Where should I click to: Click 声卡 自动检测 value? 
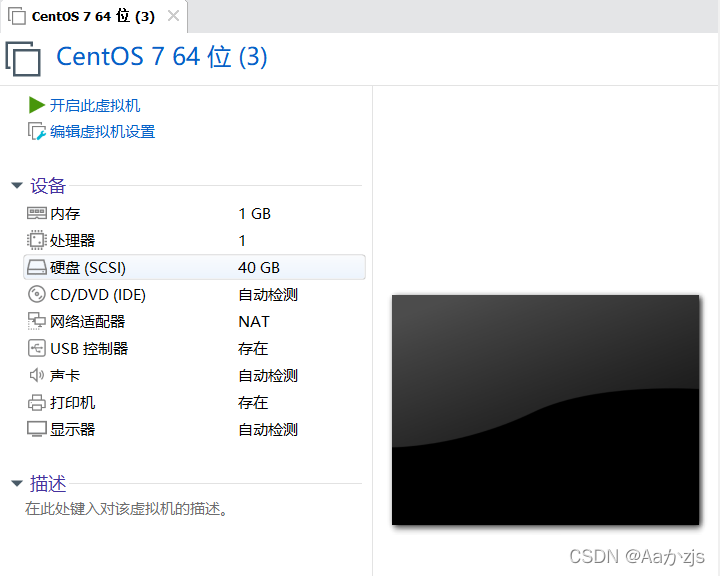(x=268, y=376)
